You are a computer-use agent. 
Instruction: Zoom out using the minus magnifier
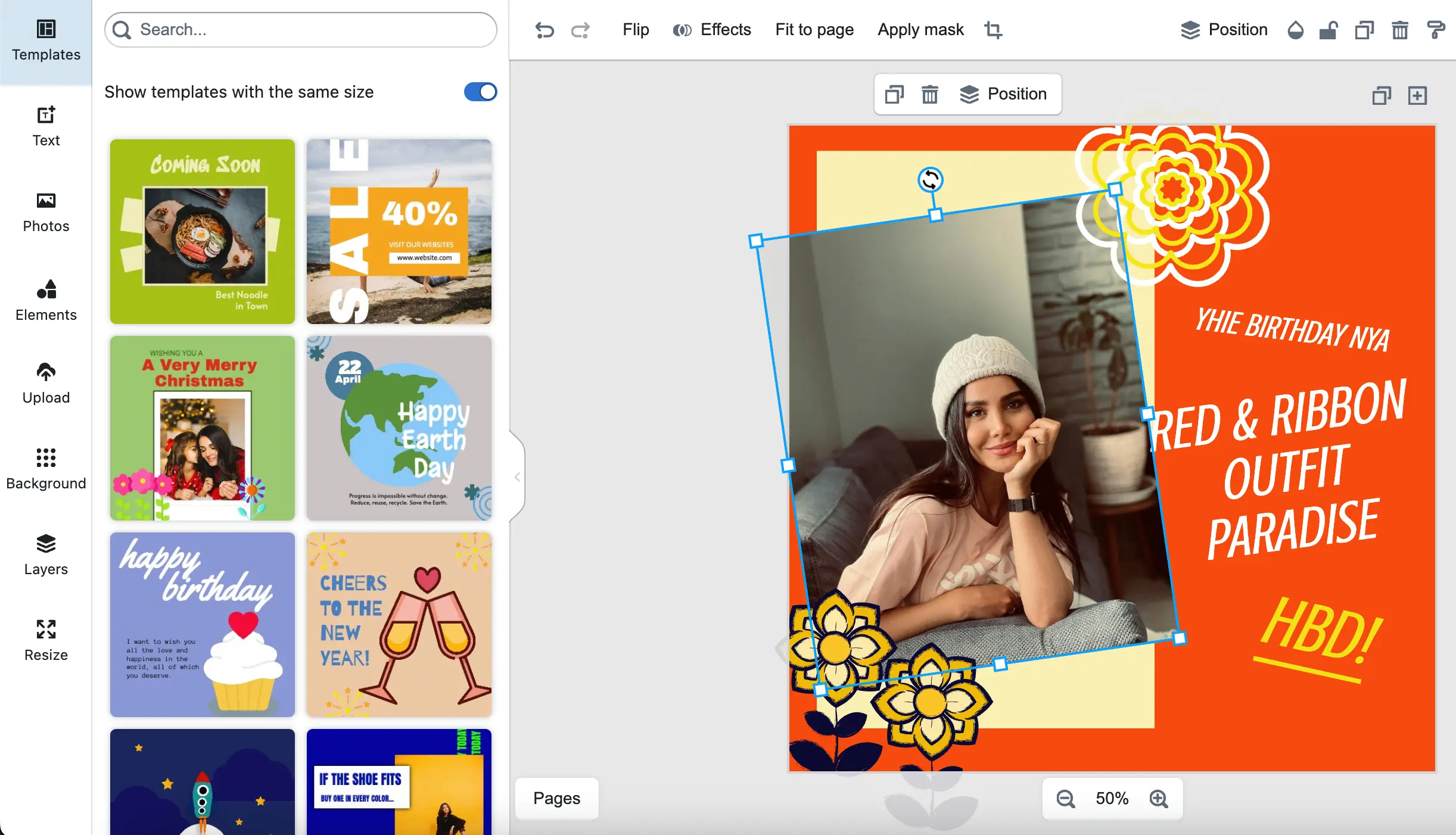1066,799
